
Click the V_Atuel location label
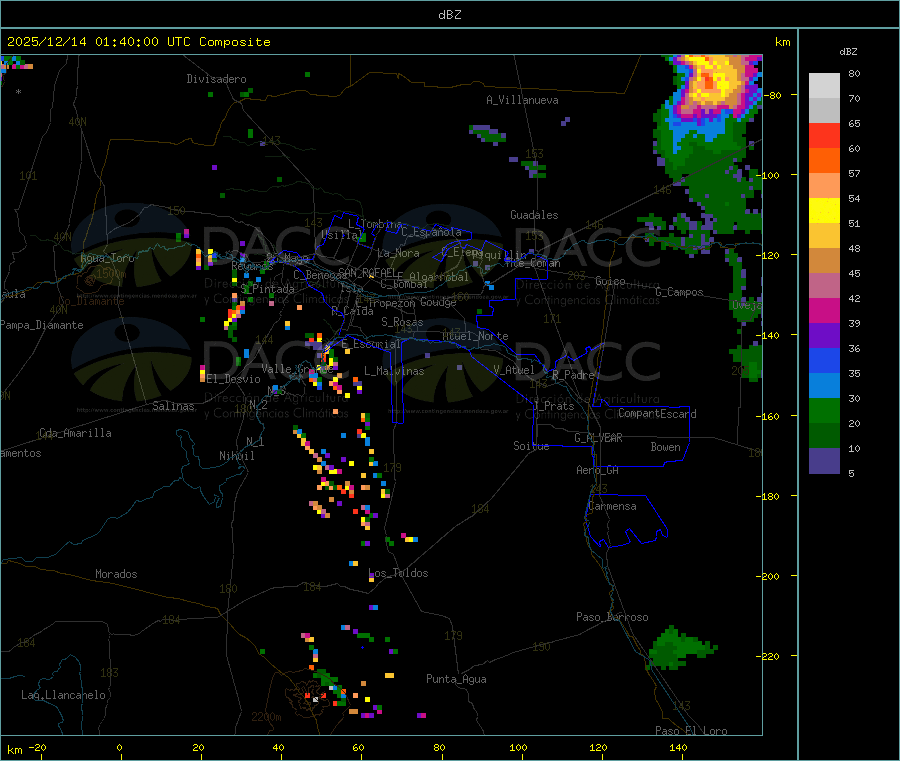[x=514, y=370]
